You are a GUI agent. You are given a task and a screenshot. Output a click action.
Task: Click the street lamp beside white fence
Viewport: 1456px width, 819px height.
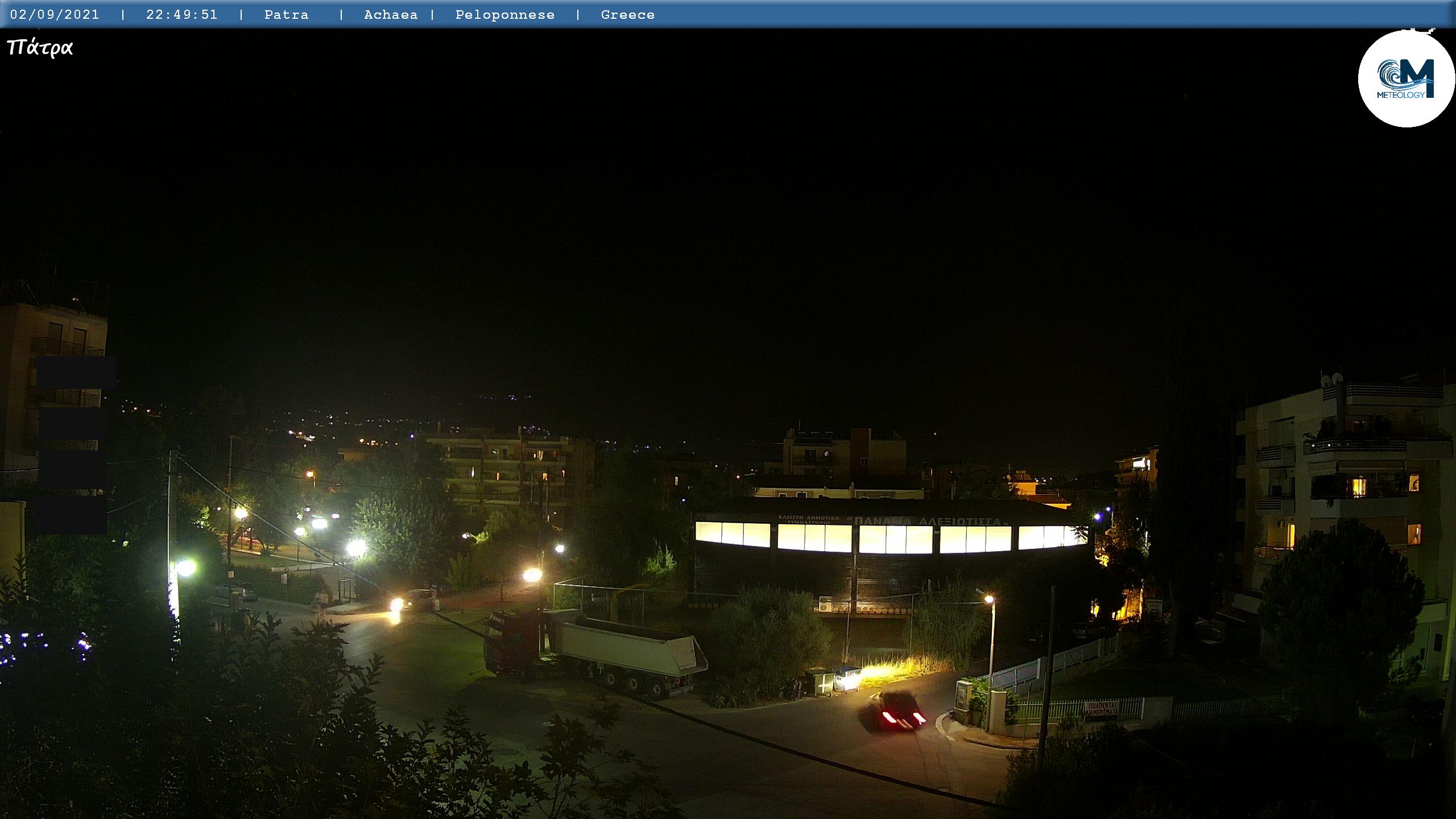tap(989, 599)
